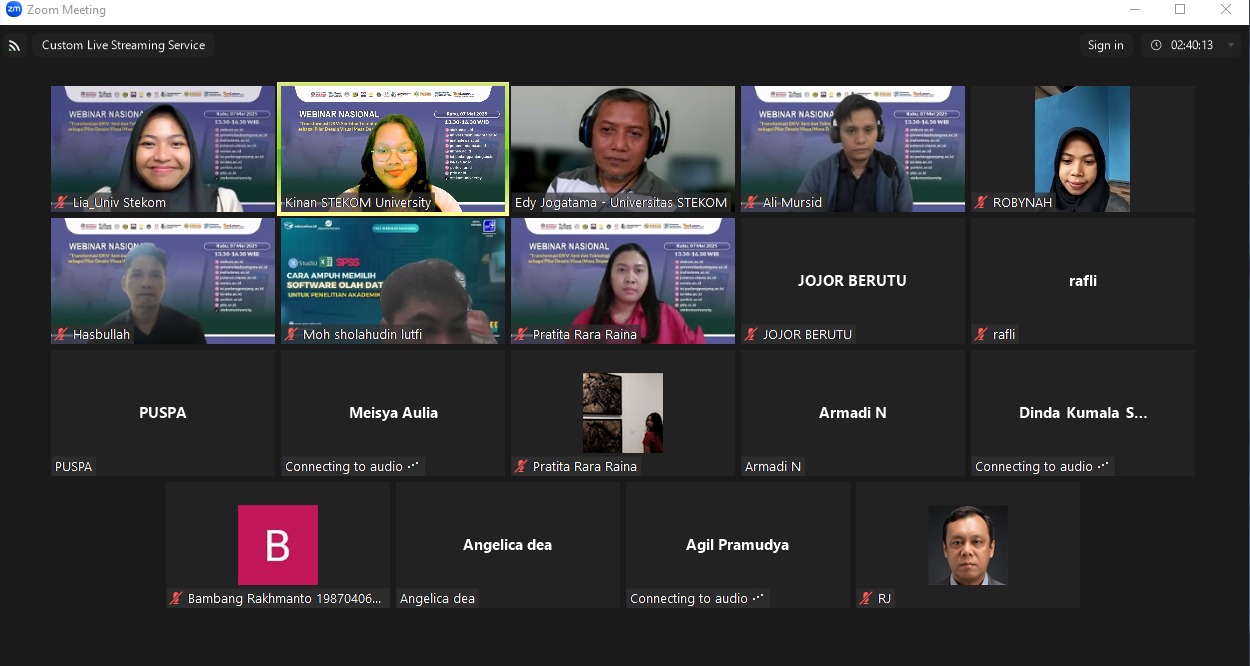This screenshot has width=1250, height=666.
Task: Click the Zoom logo in title bar
Action: [x=13, y=10]
